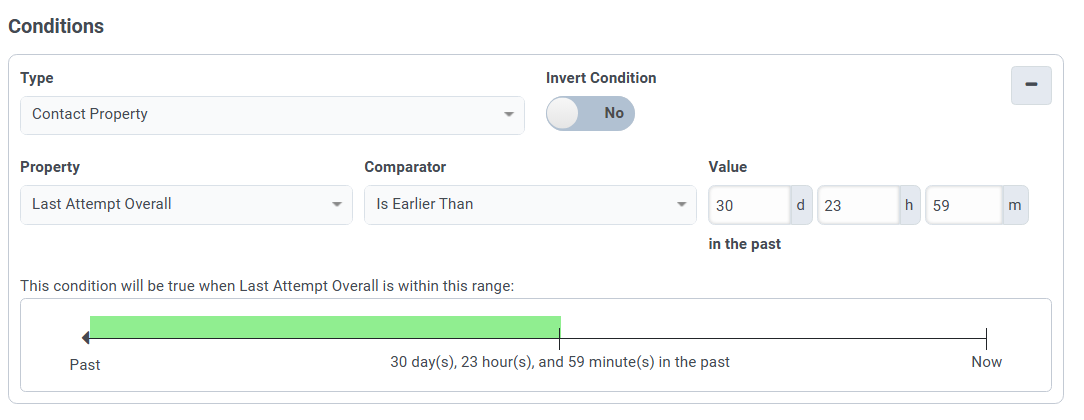Click the Conditions section heading
1084x420 pixels.
[x=56, y=26]
